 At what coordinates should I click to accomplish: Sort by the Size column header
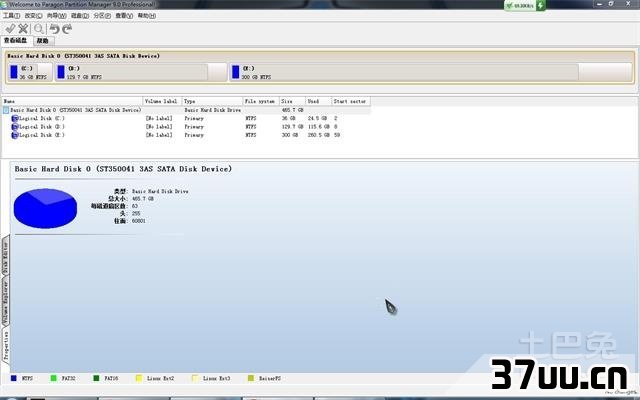pyautogui.click(x=292, y=101)
